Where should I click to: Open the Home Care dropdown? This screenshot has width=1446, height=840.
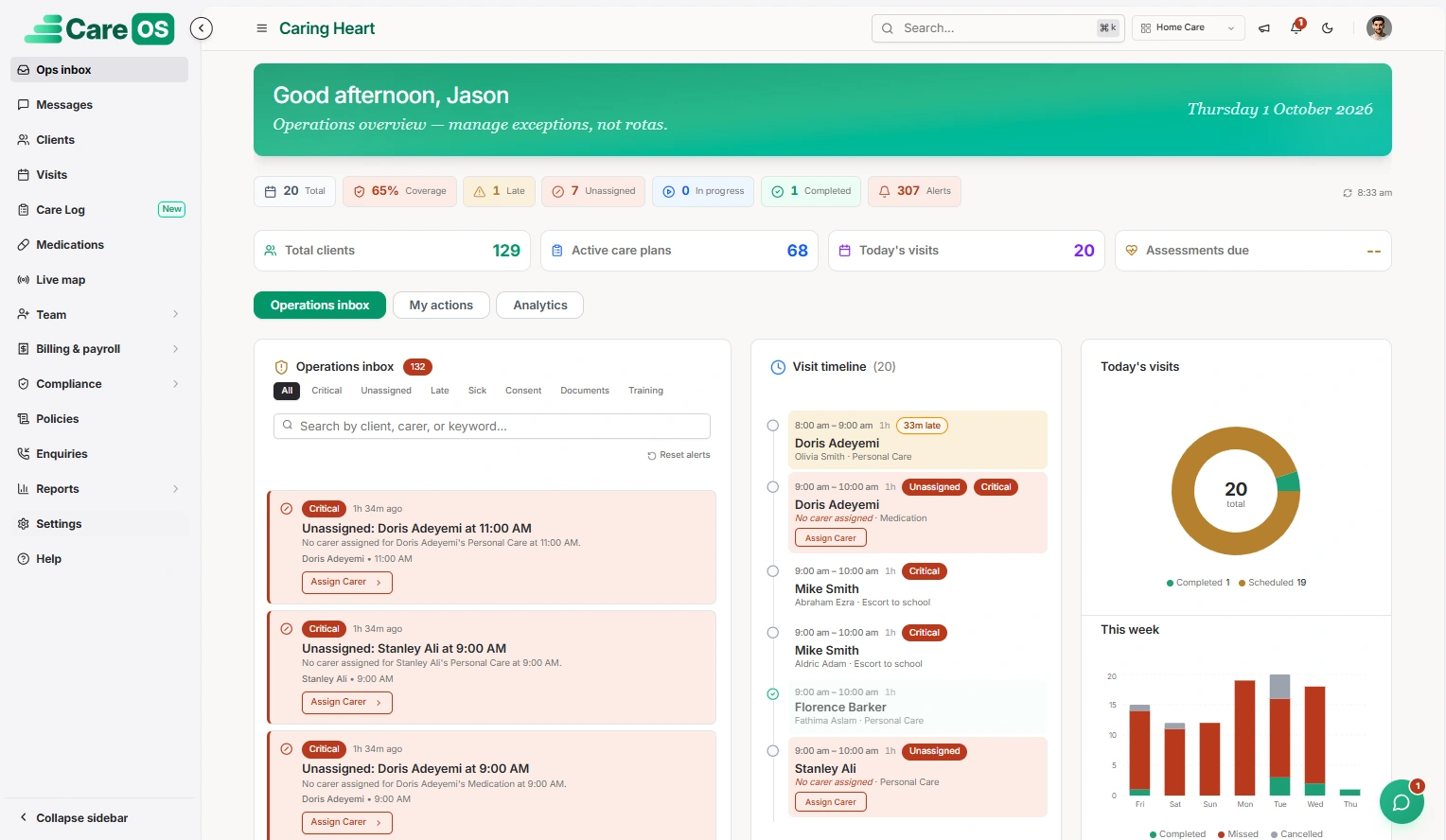click(1188, 28)
